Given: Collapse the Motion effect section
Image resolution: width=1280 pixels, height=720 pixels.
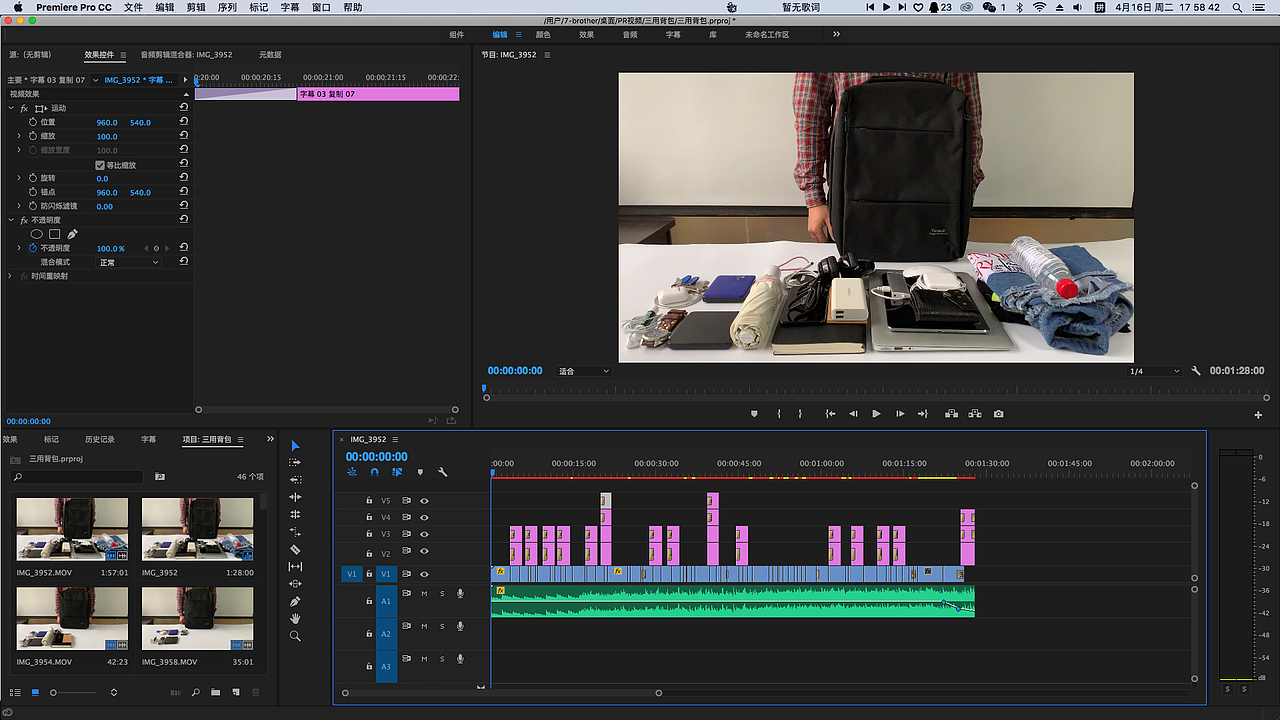Looking at the screenshot, I should 11,108.
